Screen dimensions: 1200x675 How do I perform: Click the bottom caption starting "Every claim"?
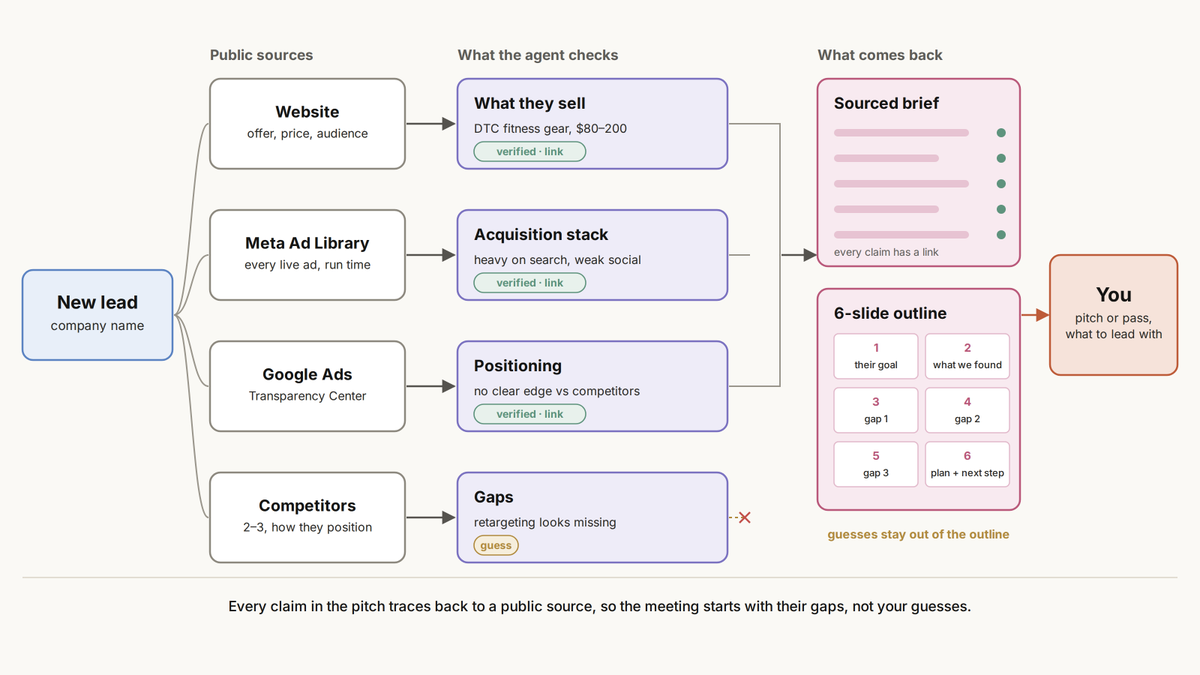600,606
